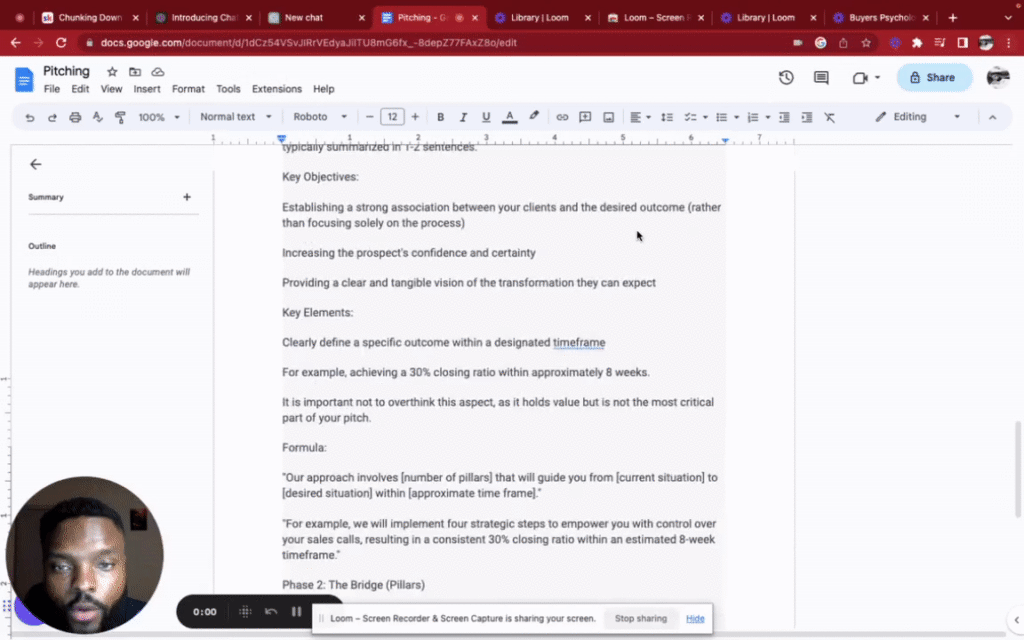Toggle italic formatting
The image size is (1024, 640).
pos(463,118)
